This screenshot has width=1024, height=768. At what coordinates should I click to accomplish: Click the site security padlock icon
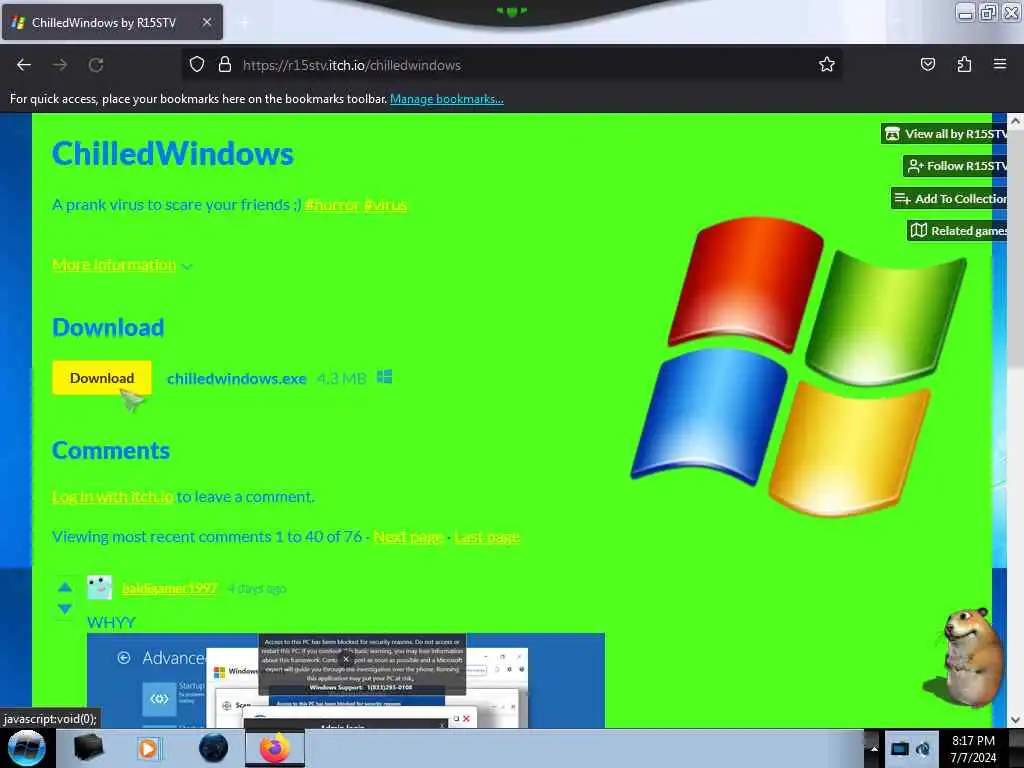point(225,65)
